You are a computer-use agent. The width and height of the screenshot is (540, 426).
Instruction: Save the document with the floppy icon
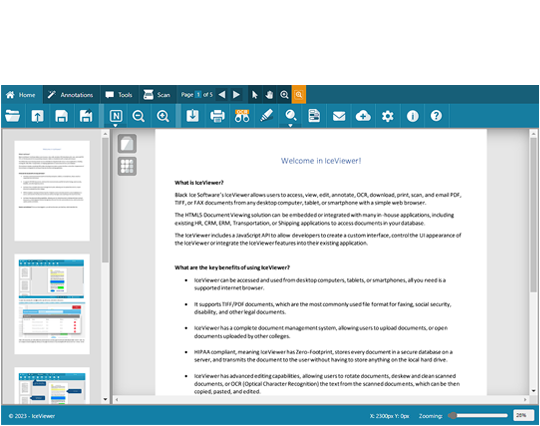coord(62,116)
